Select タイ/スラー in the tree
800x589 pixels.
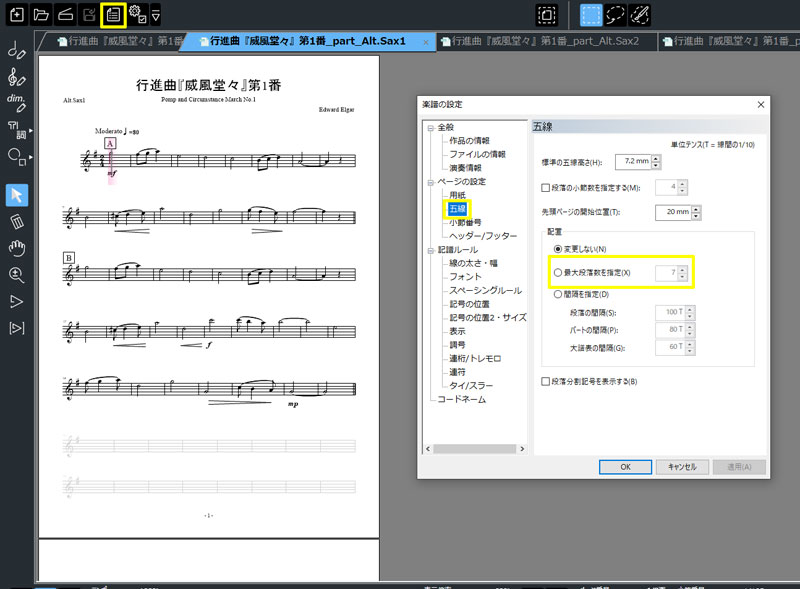coord(470,386)
